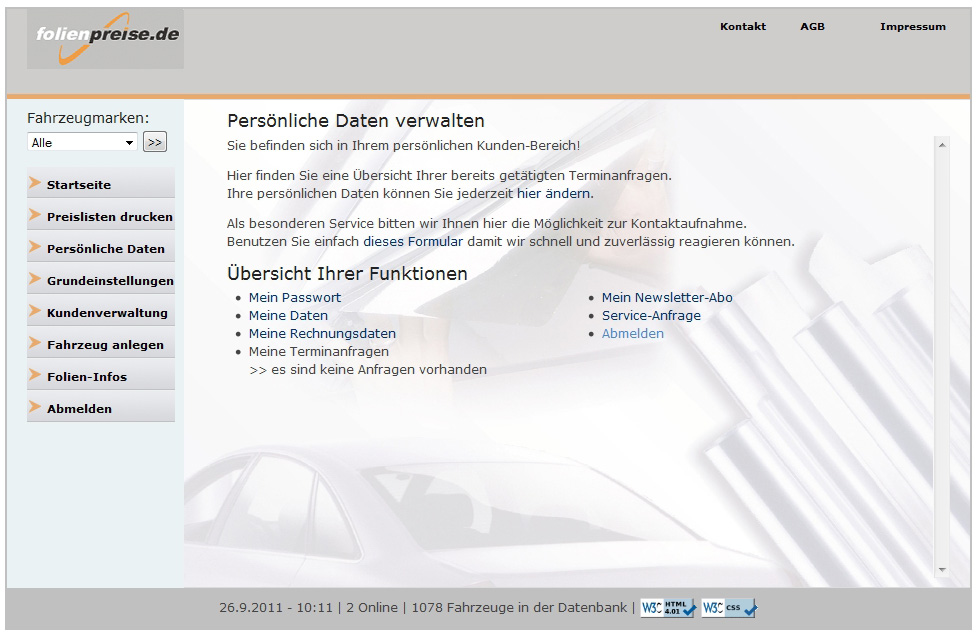Screen dimensions: 980x638
Task: Open the Fahrzeugmarken dropdown showing Alle
Action: (82, 142)
